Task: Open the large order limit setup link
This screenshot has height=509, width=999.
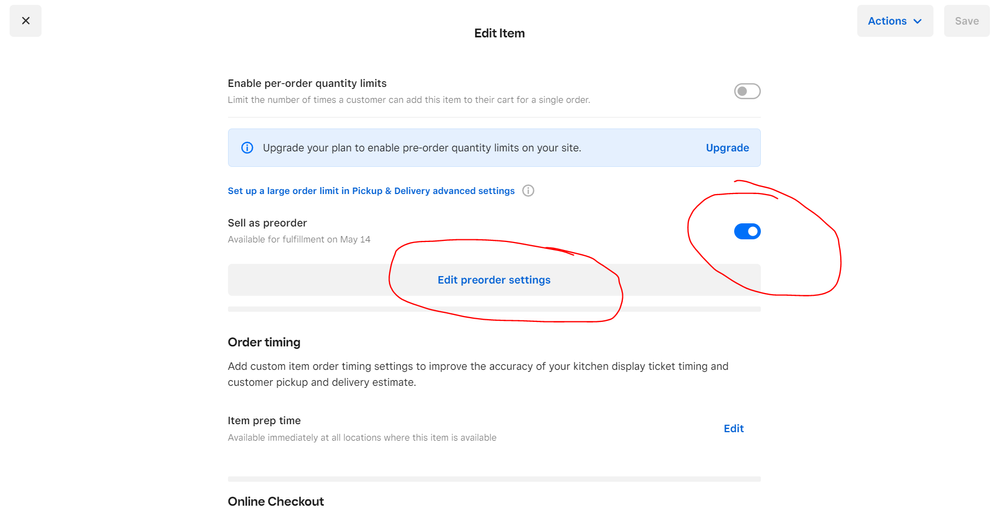Action: tap(371, 191)
